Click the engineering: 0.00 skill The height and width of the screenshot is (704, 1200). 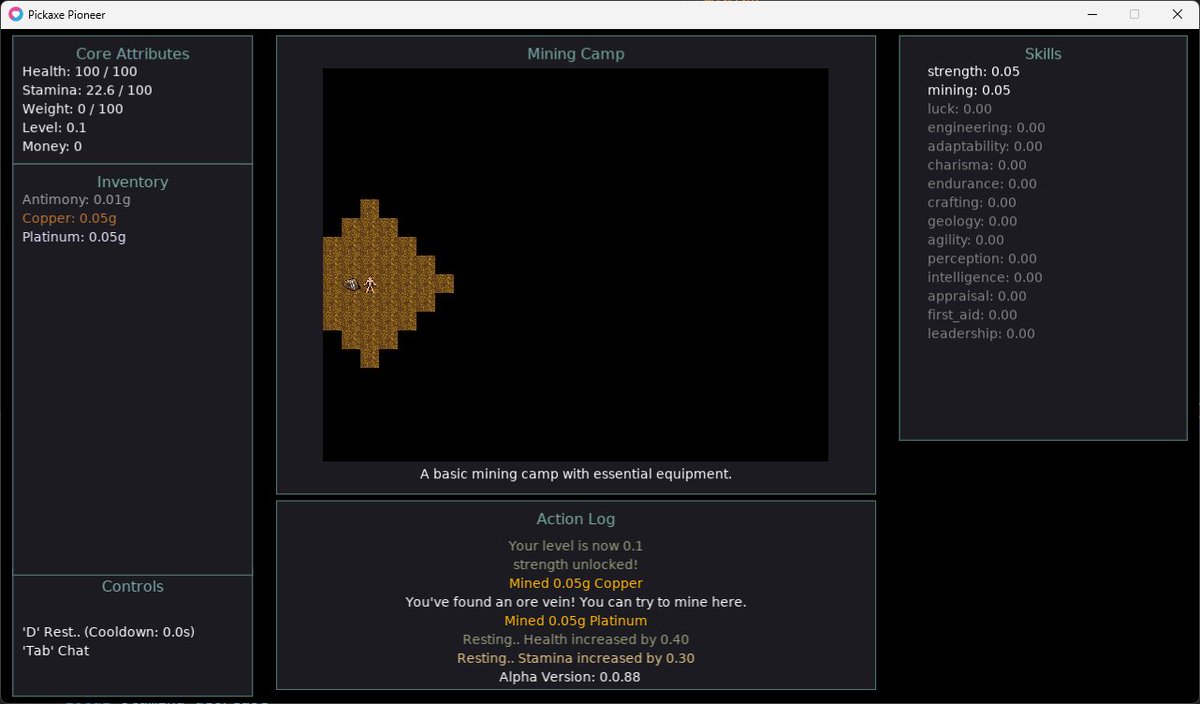coord(986,128)
